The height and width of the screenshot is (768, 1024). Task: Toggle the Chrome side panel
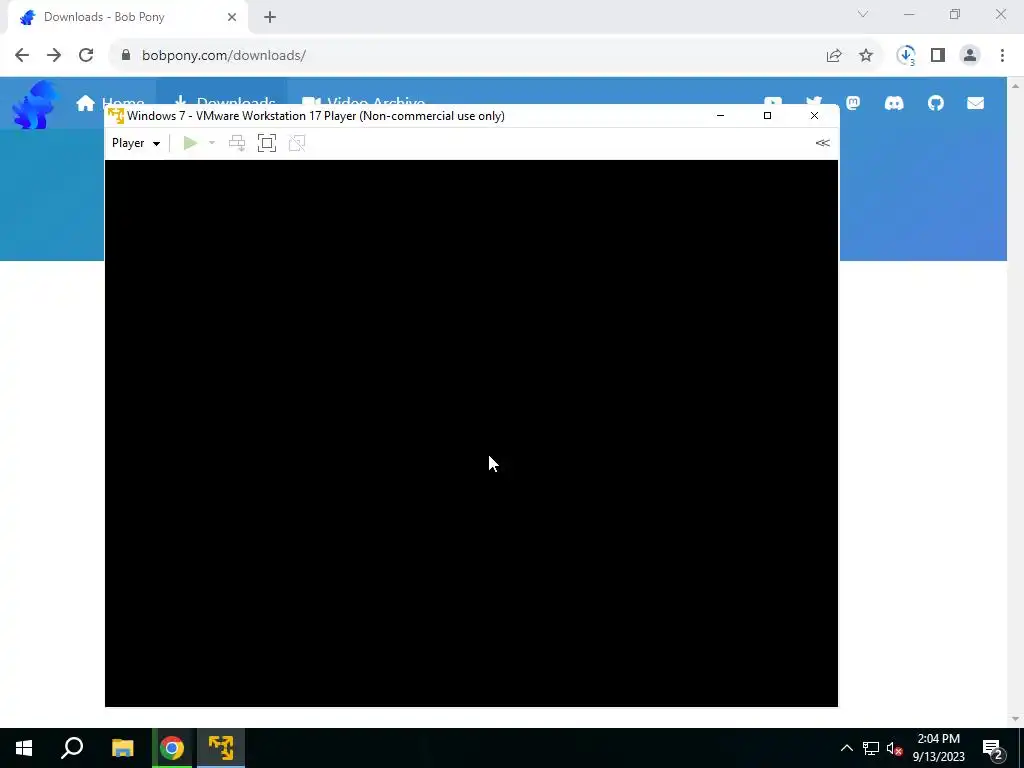(x=938, y=56)
